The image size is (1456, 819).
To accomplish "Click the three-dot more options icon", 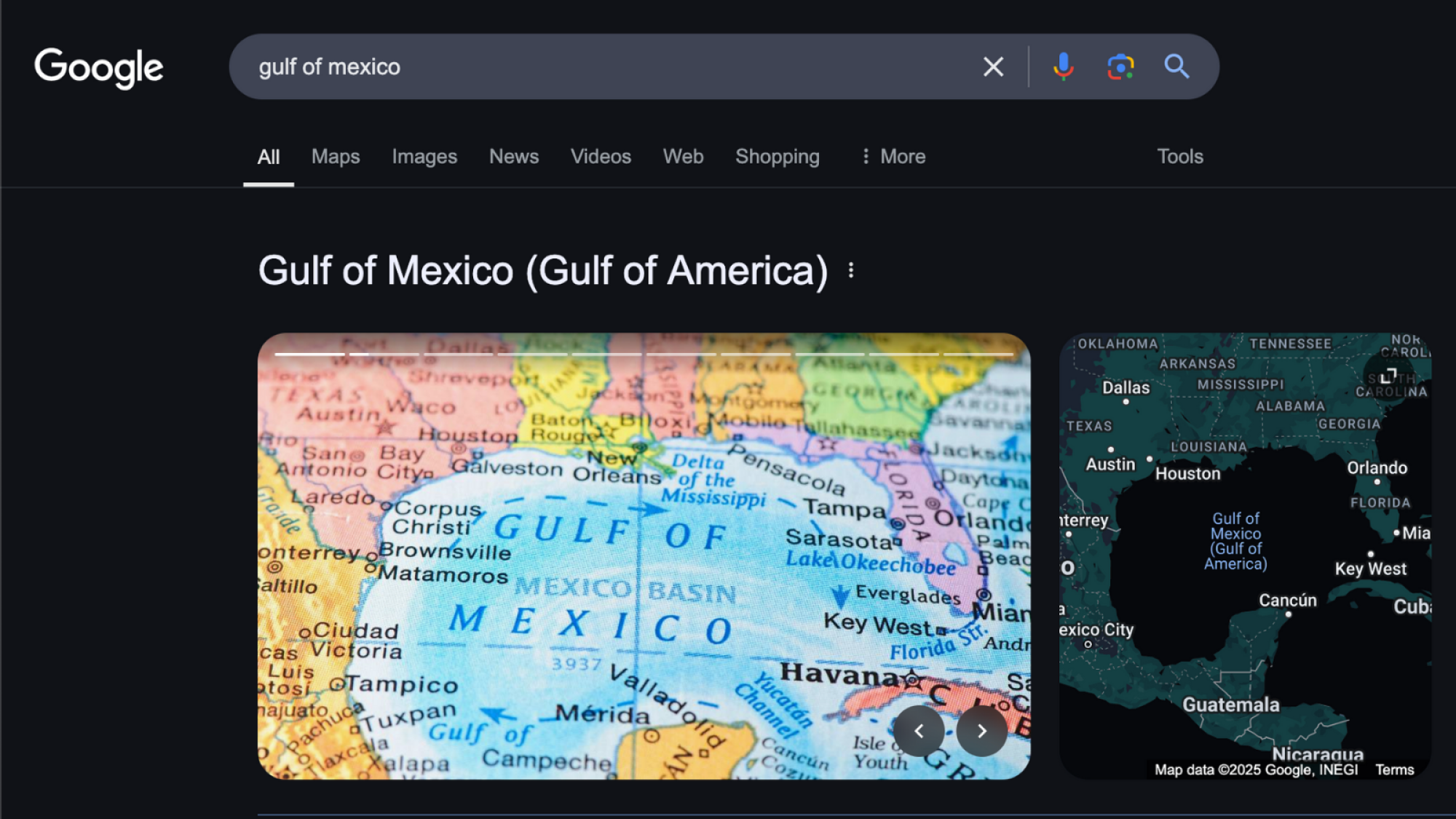I will coord(851,270).
